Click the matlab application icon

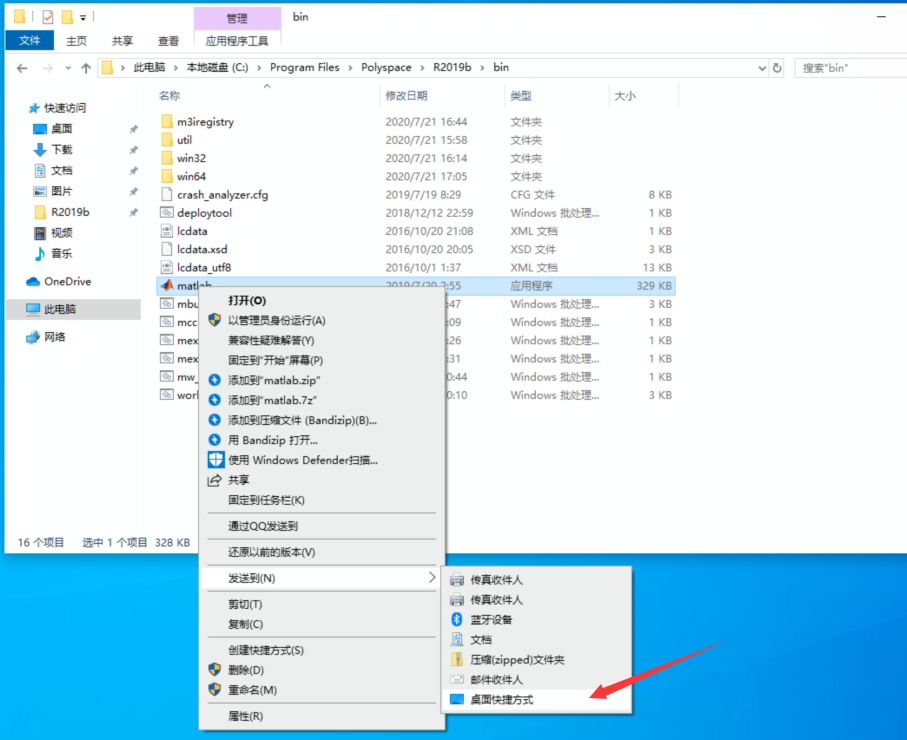tap(167, 285)
